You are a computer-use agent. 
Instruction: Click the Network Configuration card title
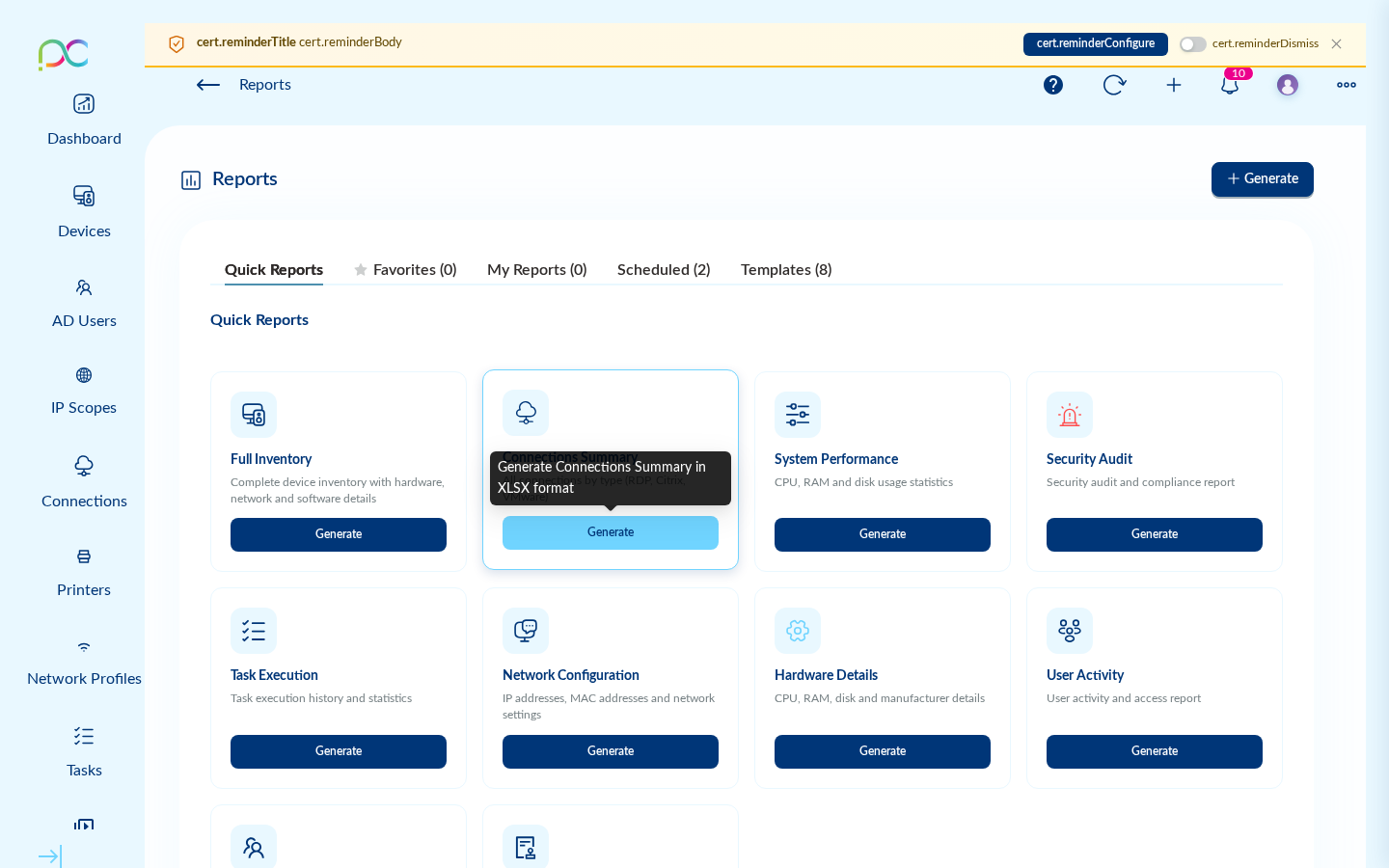click(571, 675)
